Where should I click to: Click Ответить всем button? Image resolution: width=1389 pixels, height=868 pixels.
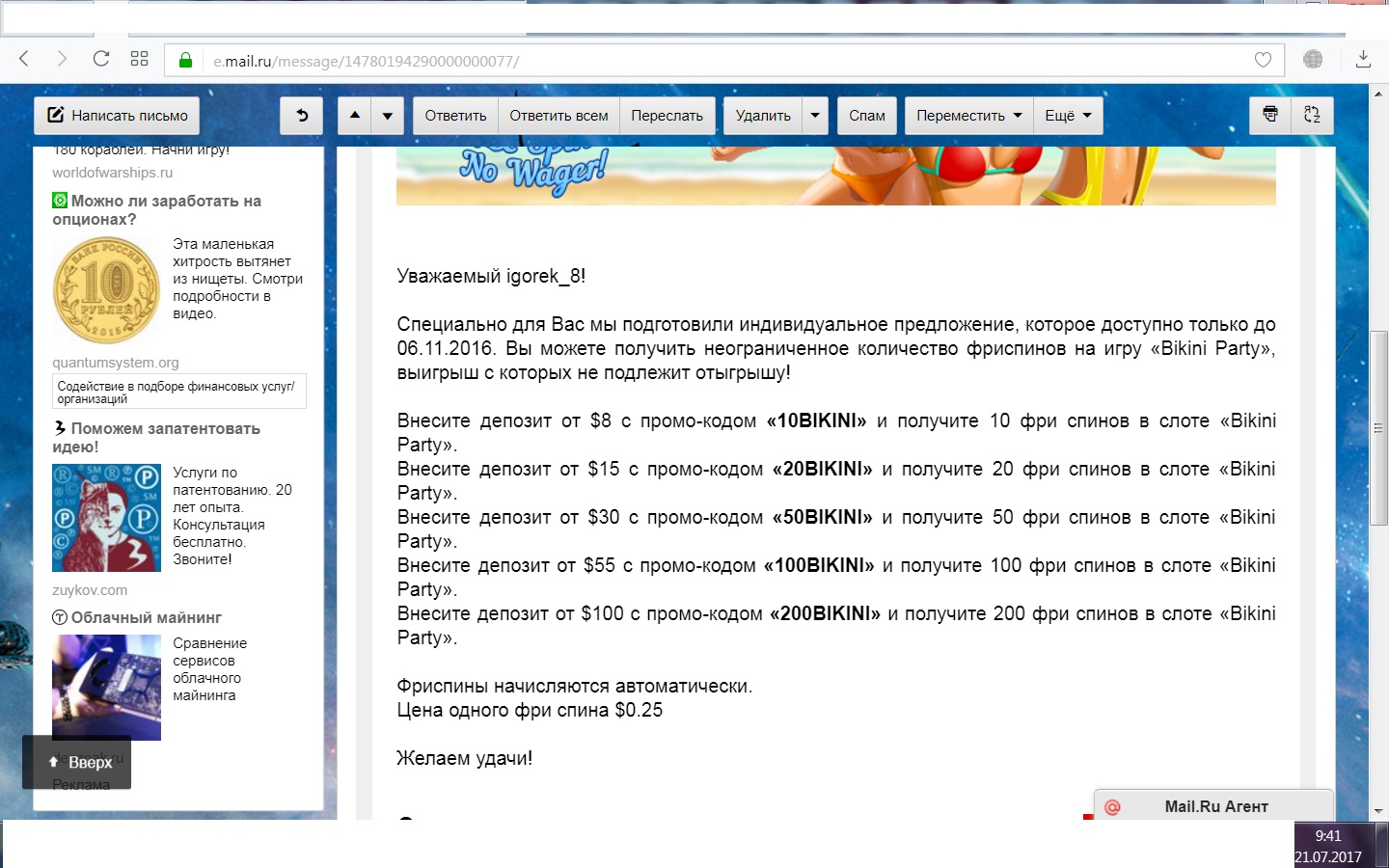[558, 116]
